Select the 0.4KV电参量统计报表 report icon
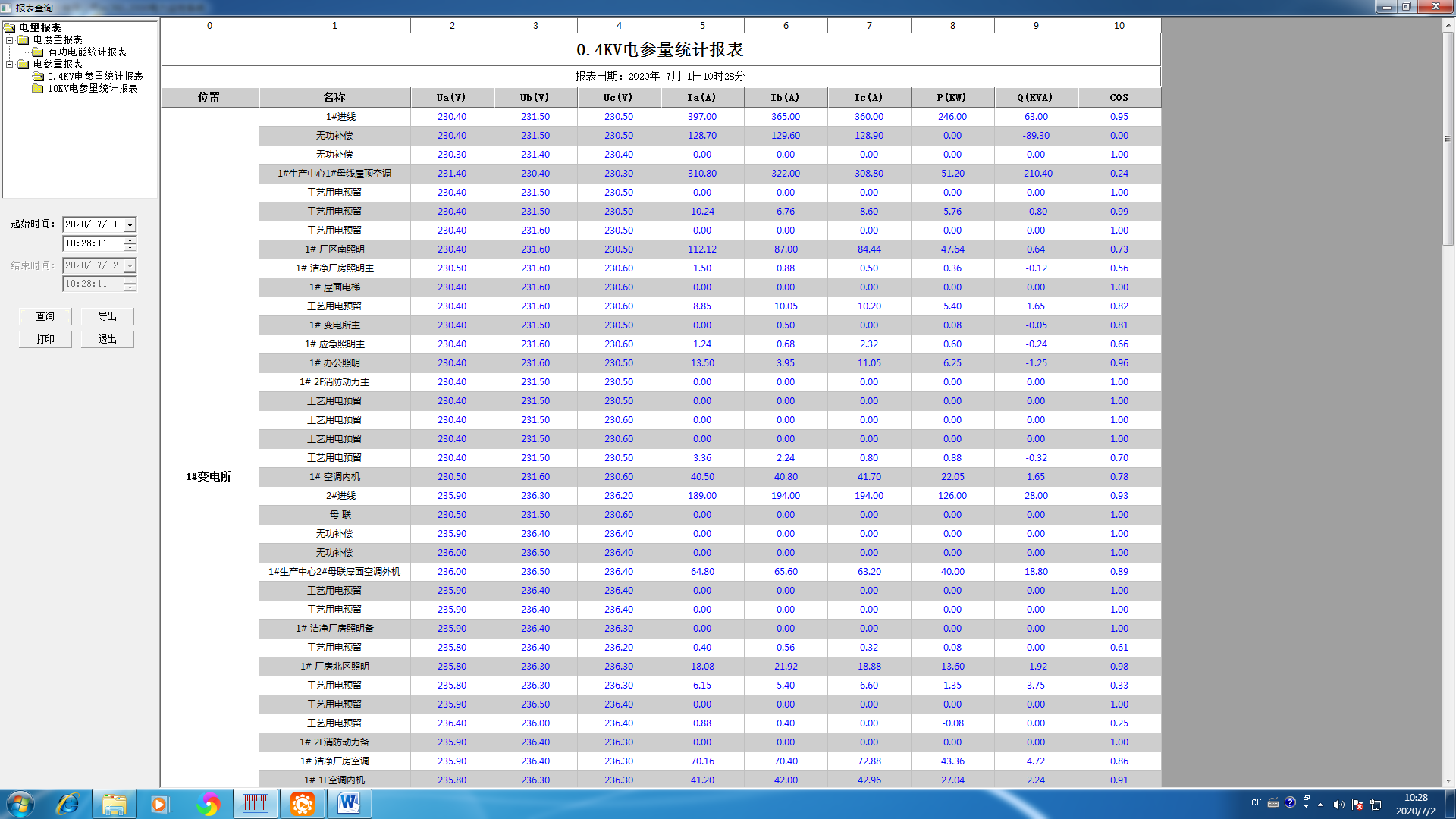This screenshot has height=819, width=1456. (x=38, y=77)
